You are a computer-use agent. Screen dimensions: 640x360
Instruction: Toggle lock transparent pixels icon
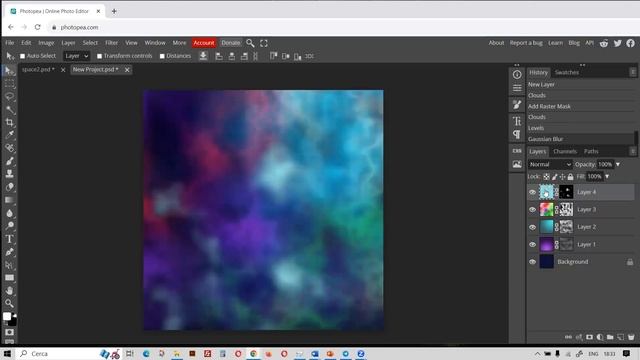(546, 177)
